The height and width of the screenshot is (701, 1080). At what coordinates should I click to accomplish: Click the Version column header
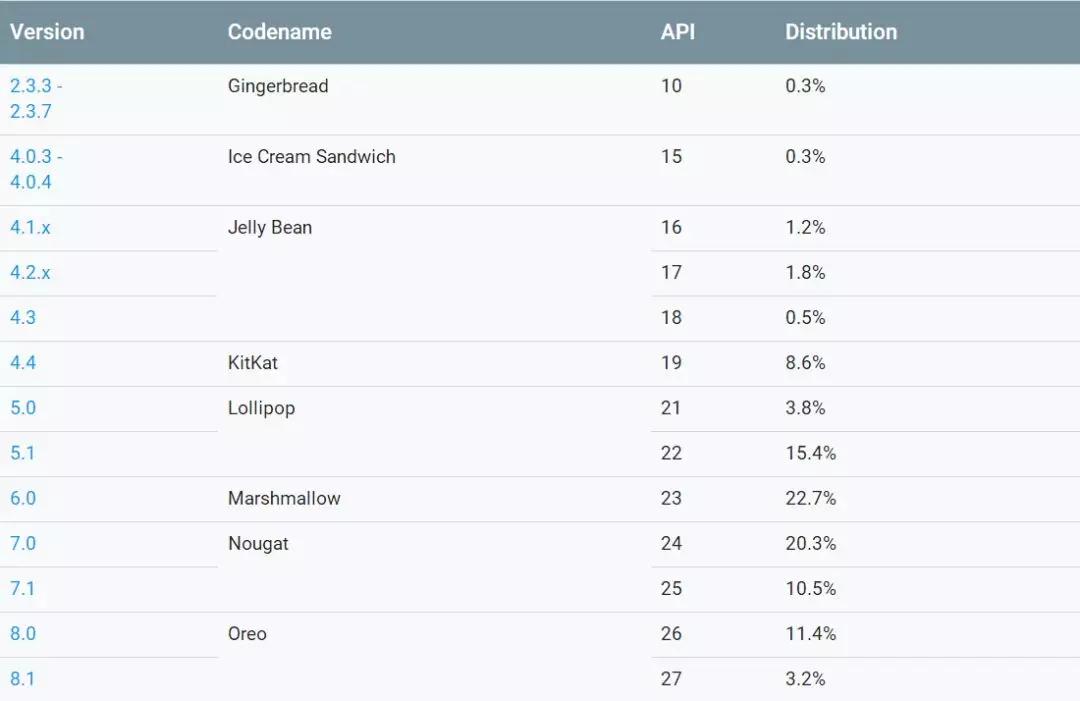[x=47, y=31]
